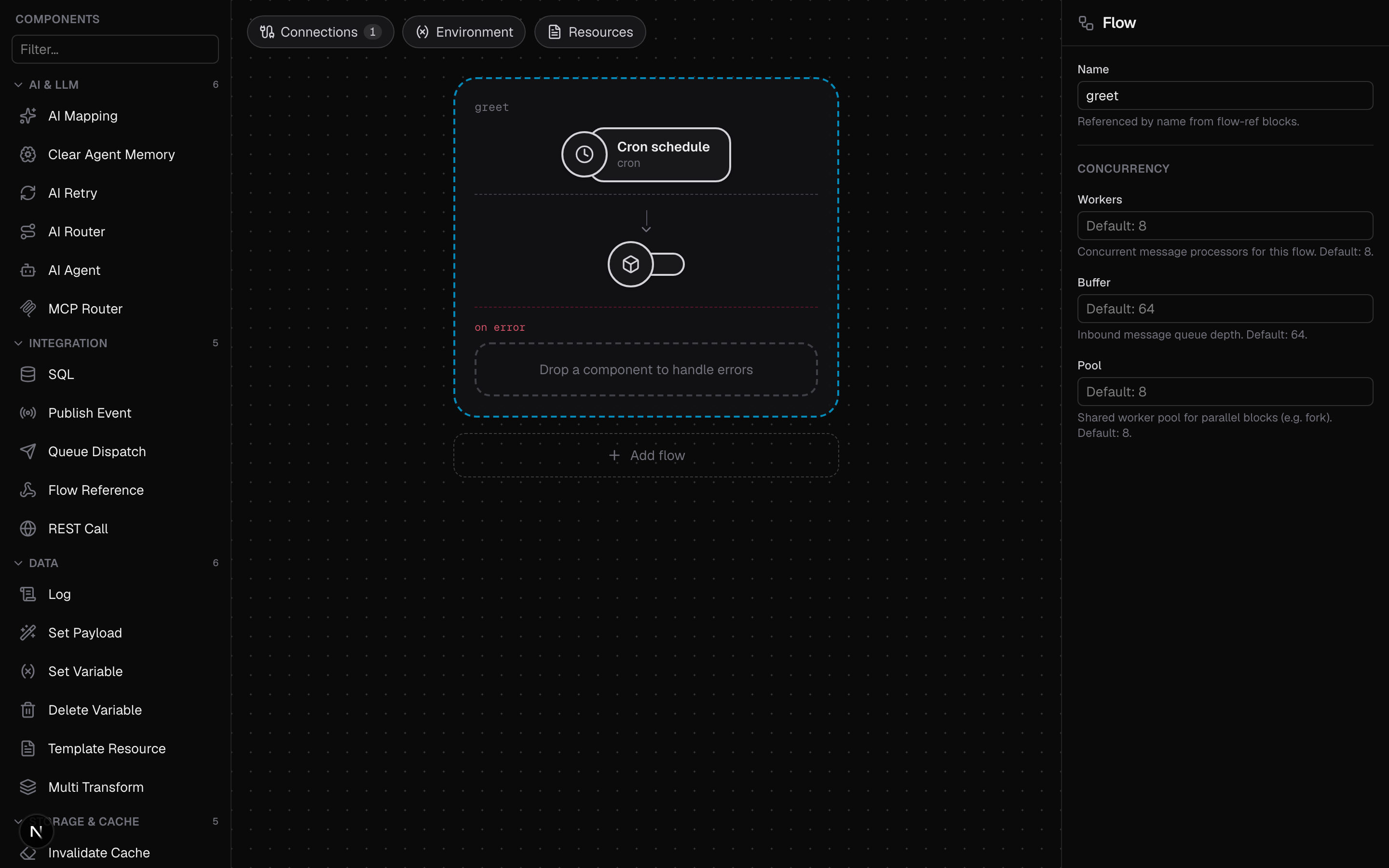Screen dimensions: 1389x868
Task: Click the Publish Event broadcast icon
Action: (27, 413)
